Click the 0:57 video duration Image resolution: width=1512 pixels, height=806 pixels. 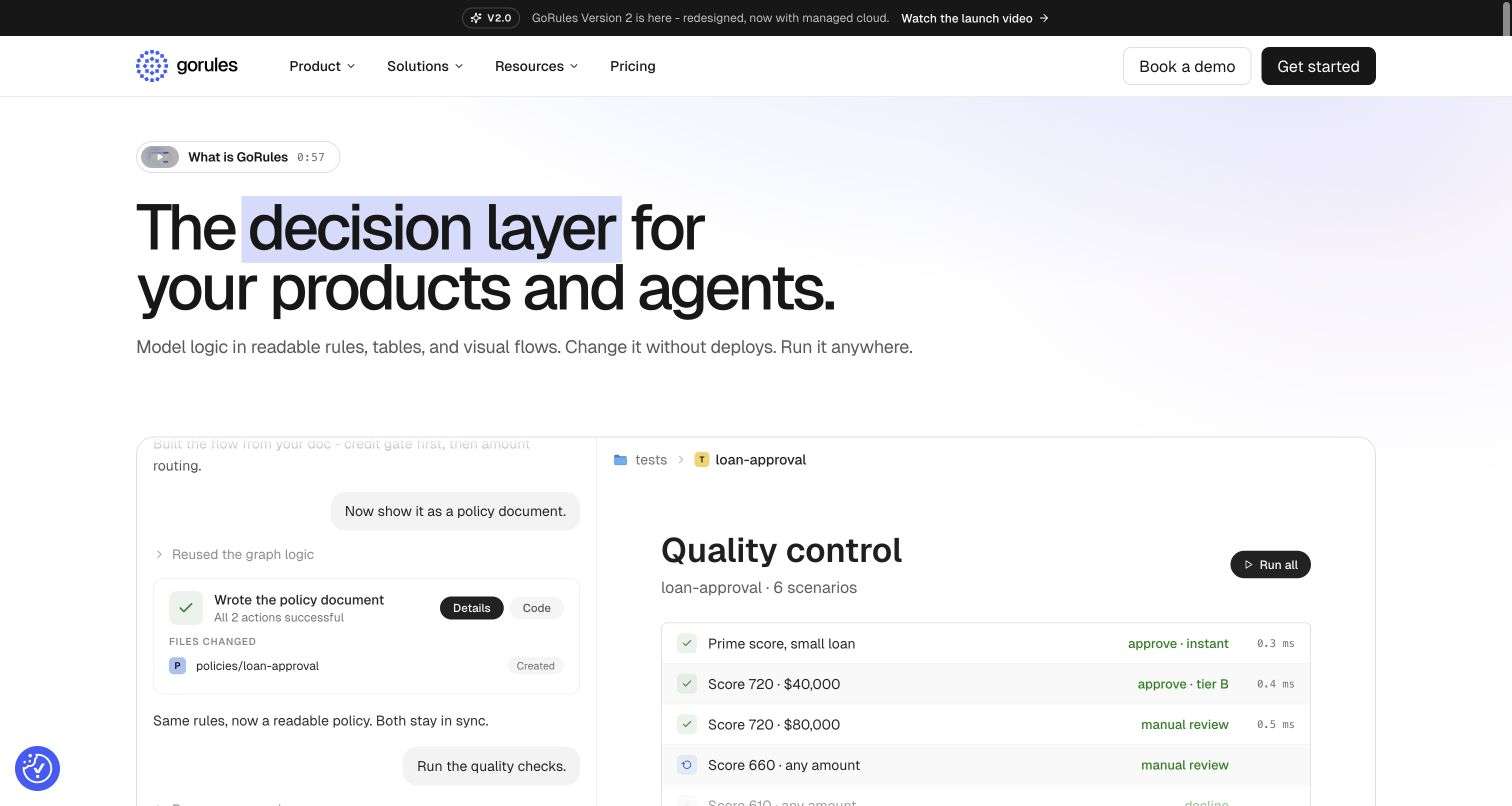(311, 157)
